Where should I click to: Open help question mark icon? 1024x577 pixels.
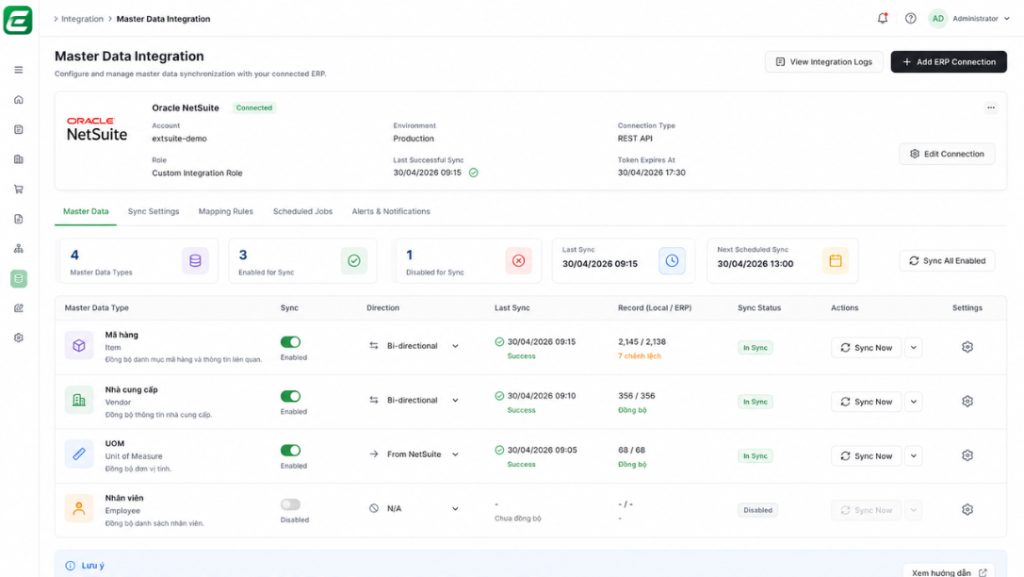(910, 18)
